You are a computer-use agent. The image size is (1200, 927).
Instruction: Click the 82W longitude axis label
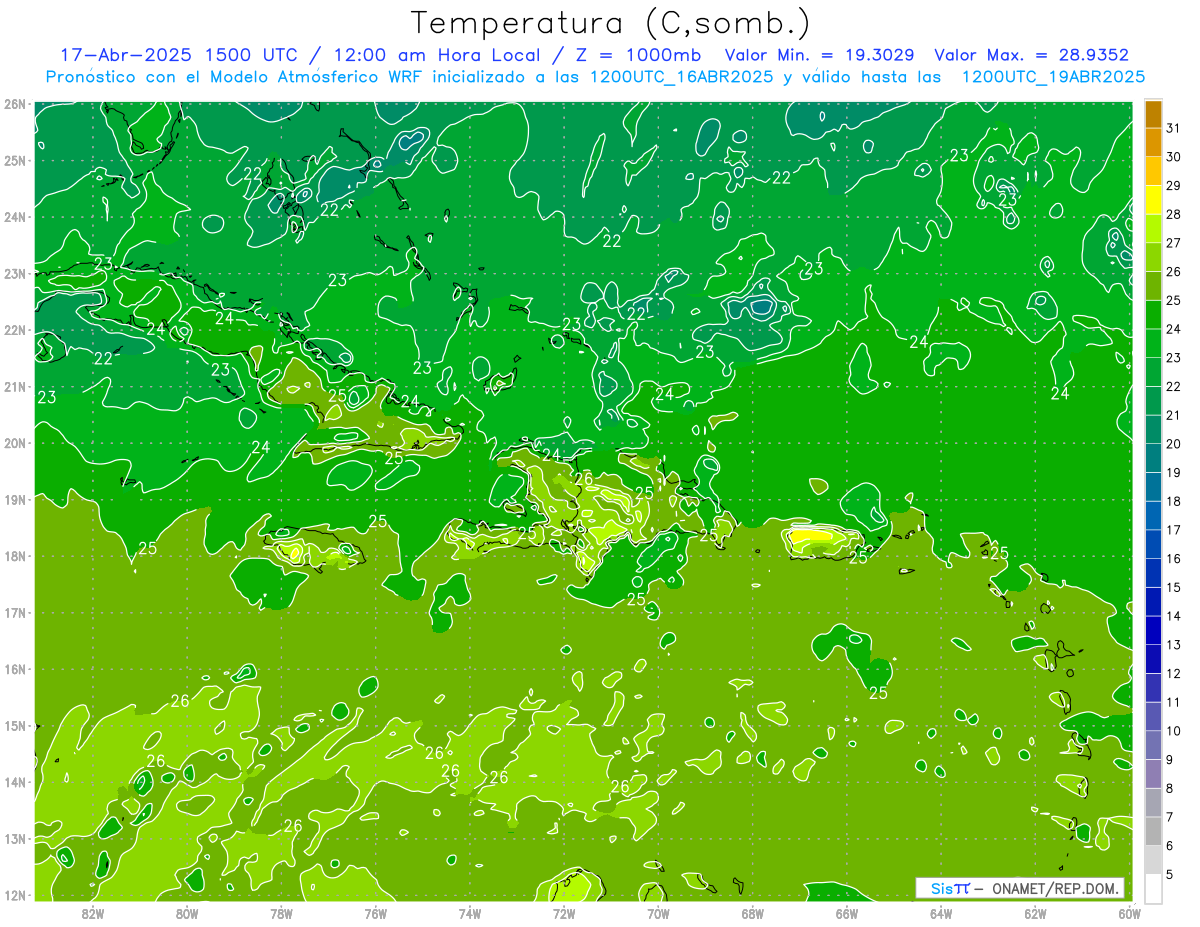click(x=92, y=913)
